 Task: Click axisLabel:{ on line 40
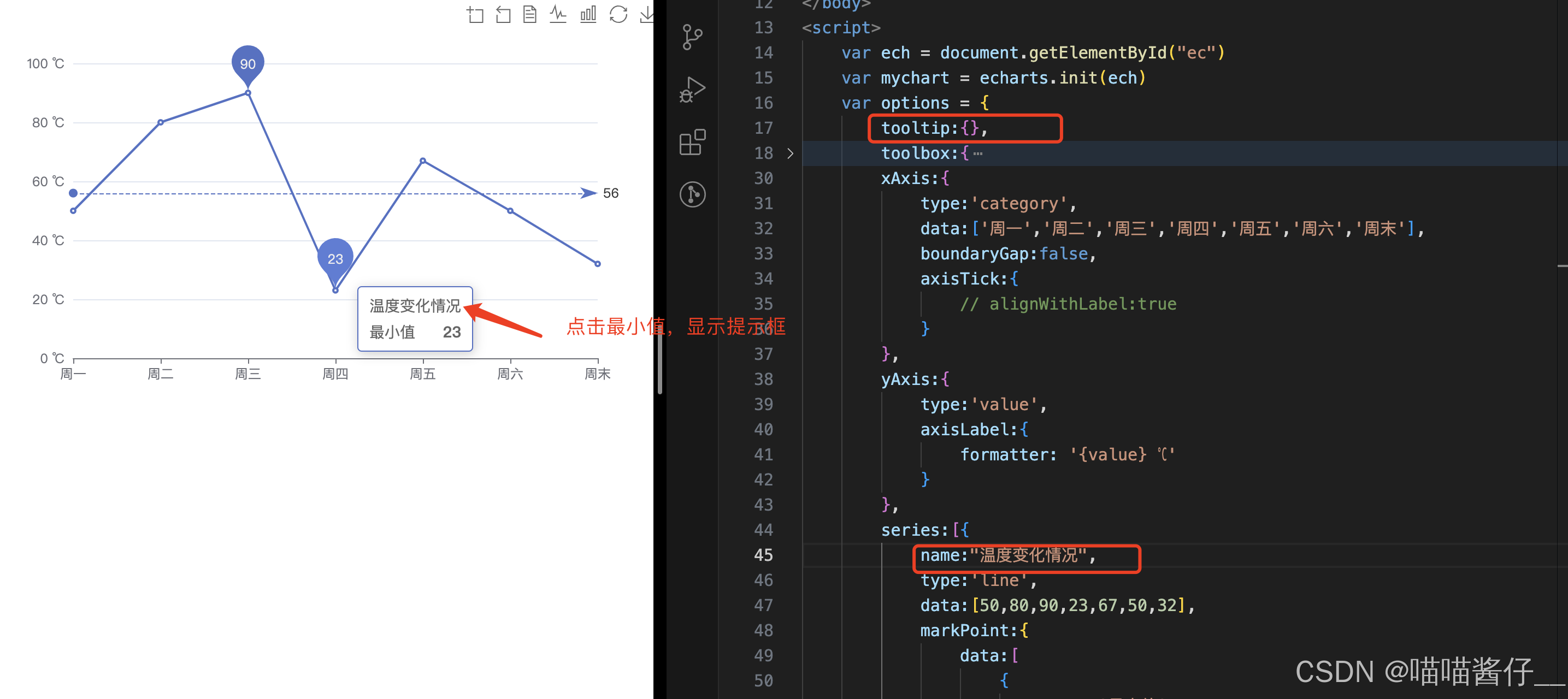point(974,430)
